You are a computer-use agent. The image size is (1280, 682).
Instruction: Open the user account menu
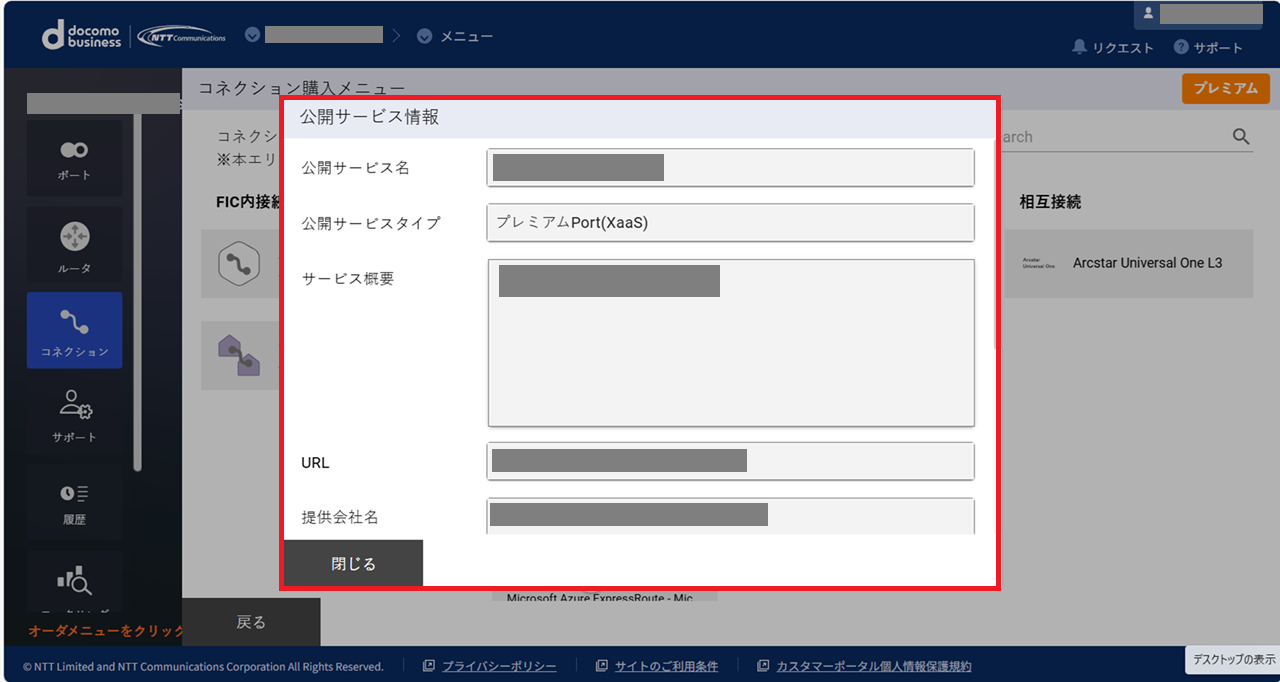pyautogui.click(x=1198, y=14)
